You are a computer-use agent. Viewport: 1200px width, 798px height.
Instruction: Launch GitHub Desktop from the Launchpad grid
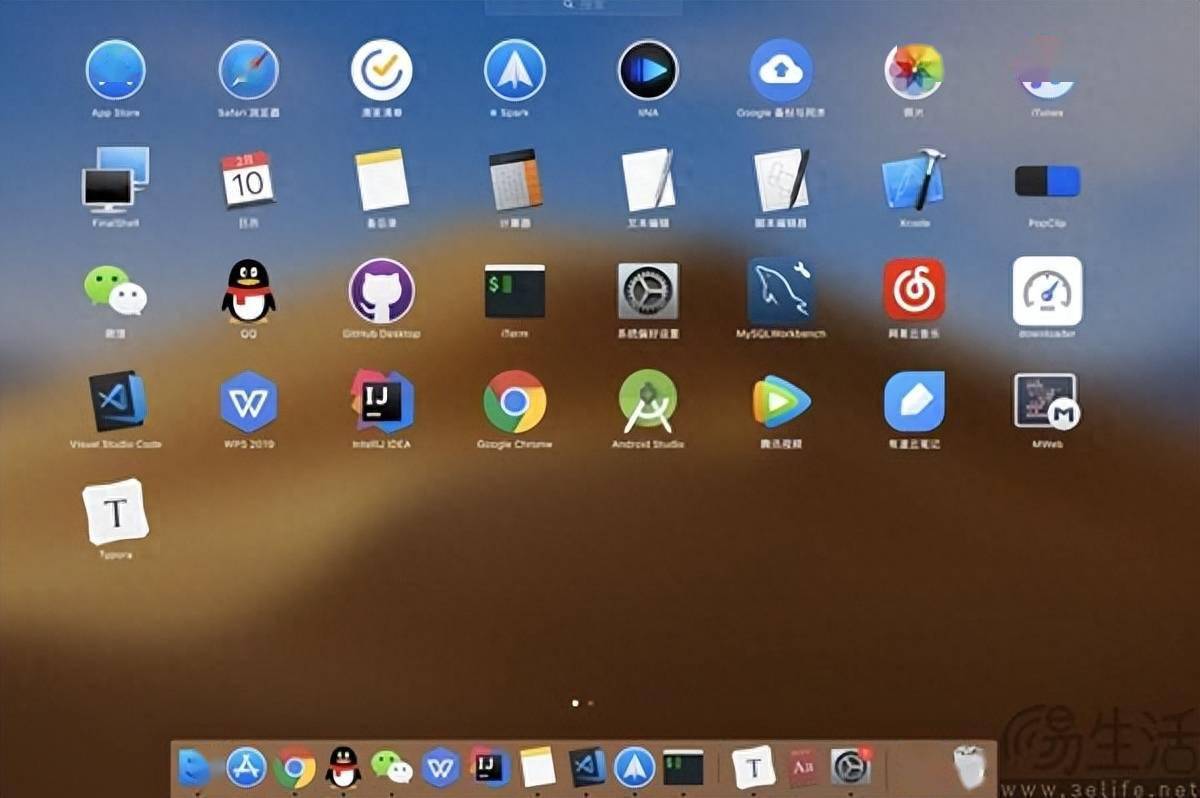(381, 290)
